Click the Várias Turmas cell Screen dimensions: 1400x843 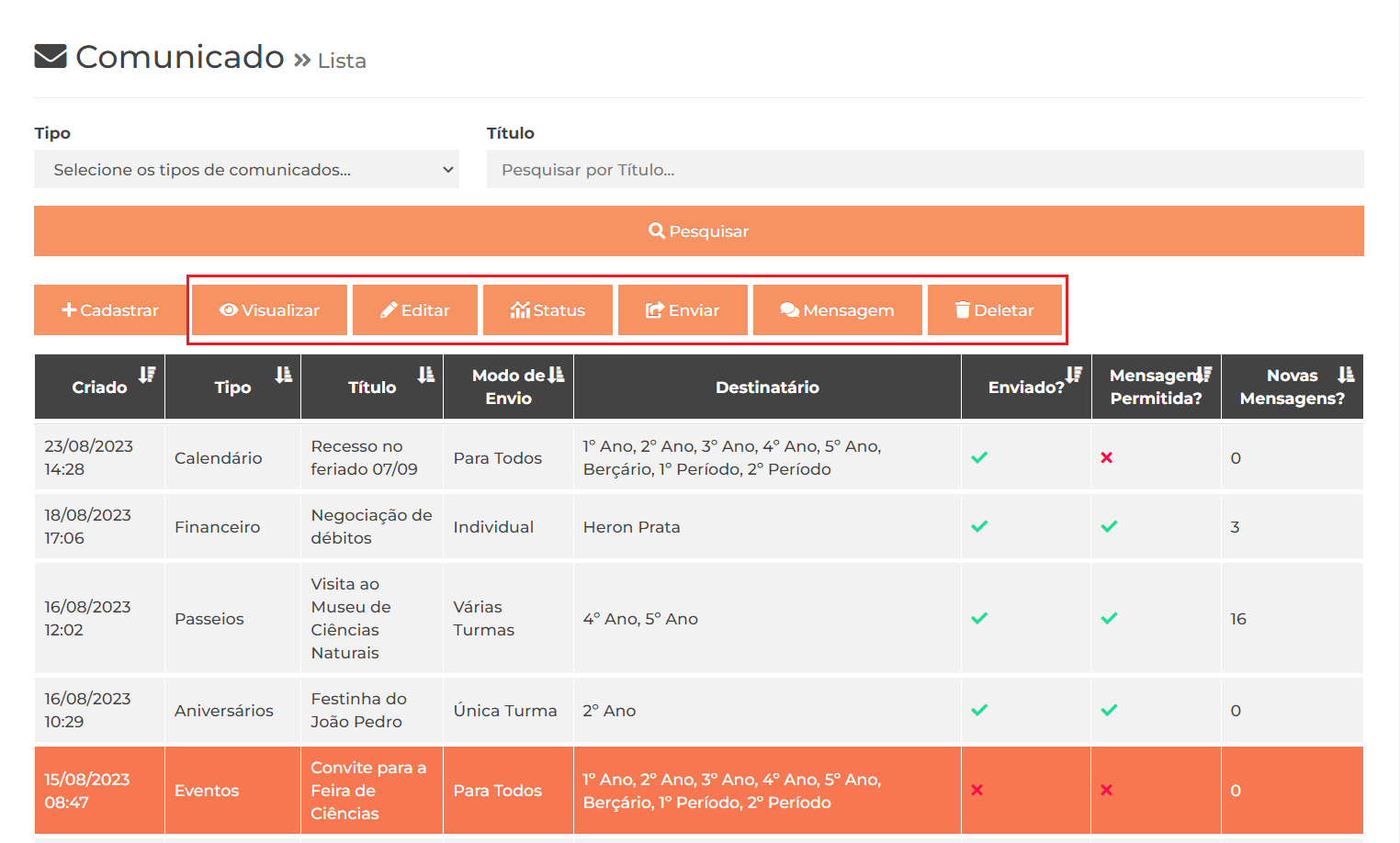tap(508, 618)
